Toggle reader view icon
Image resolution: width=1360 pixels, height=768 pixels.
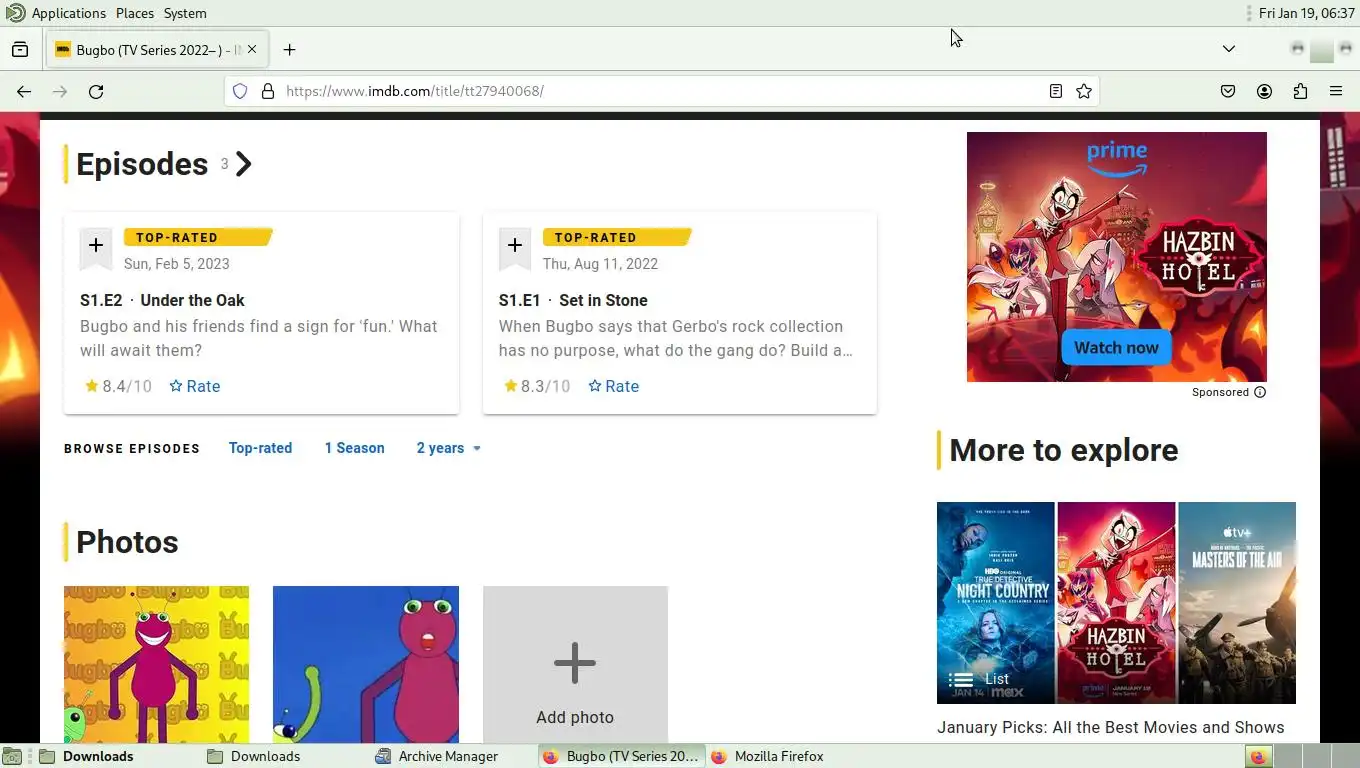click(1055, 91)
